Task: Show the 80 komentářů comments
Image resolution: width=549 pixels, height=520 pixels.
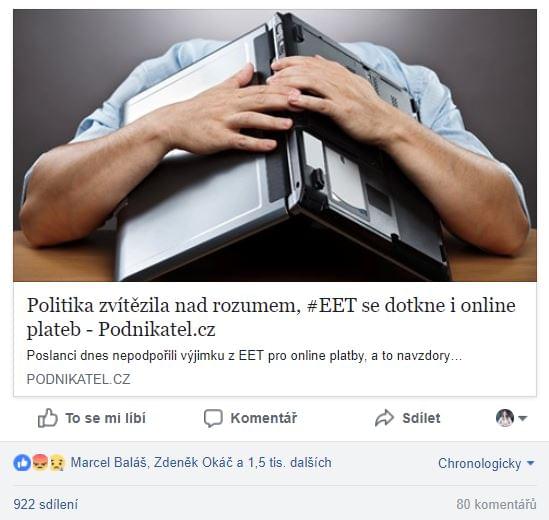Action: click(x=496, y=505)
